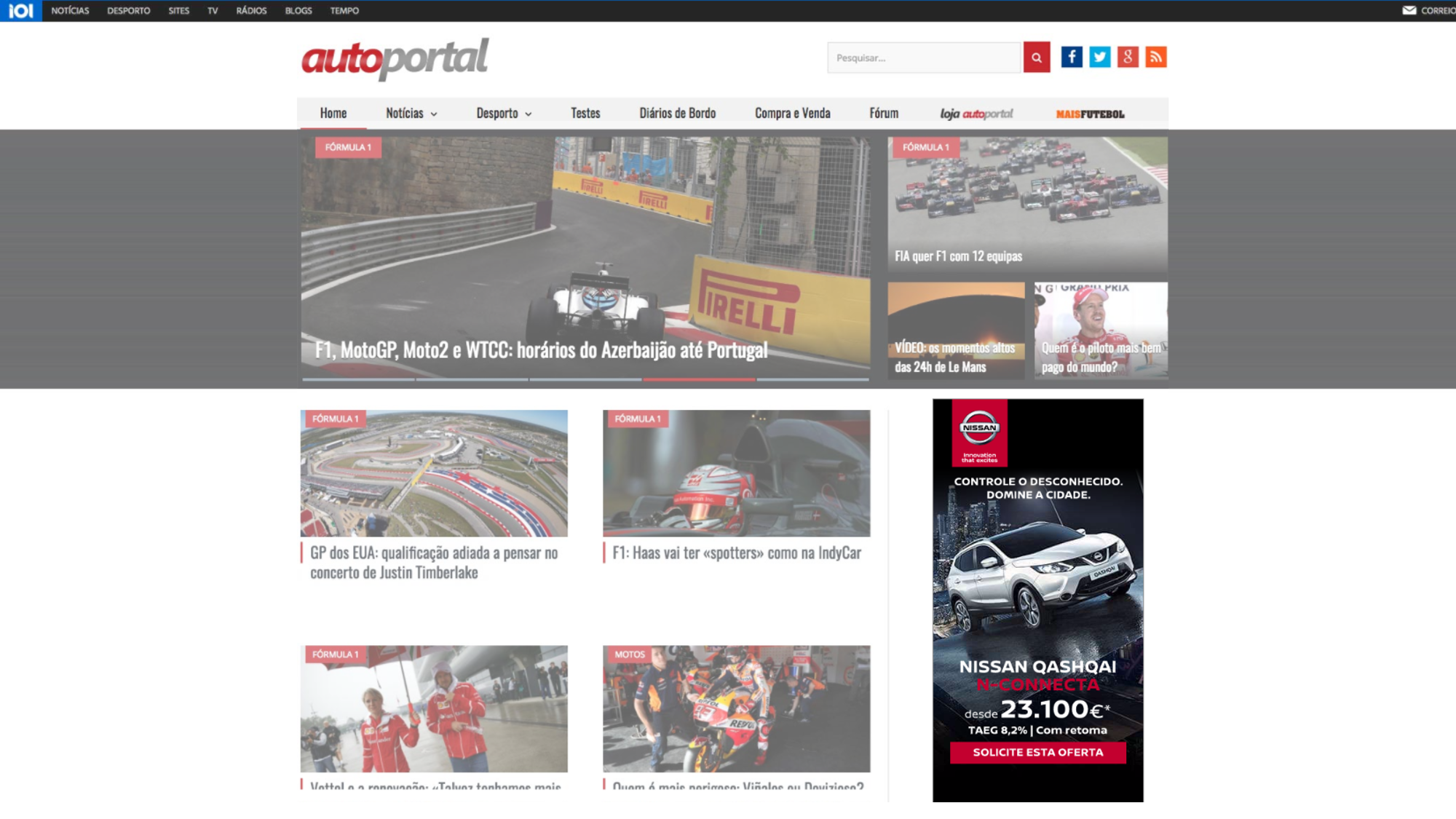Viewport: 1456px width, 819px height.
Task: Open the Repsol Honda motorcycle thumbnail
Action: pyautogui.click(x=736, y=708)
